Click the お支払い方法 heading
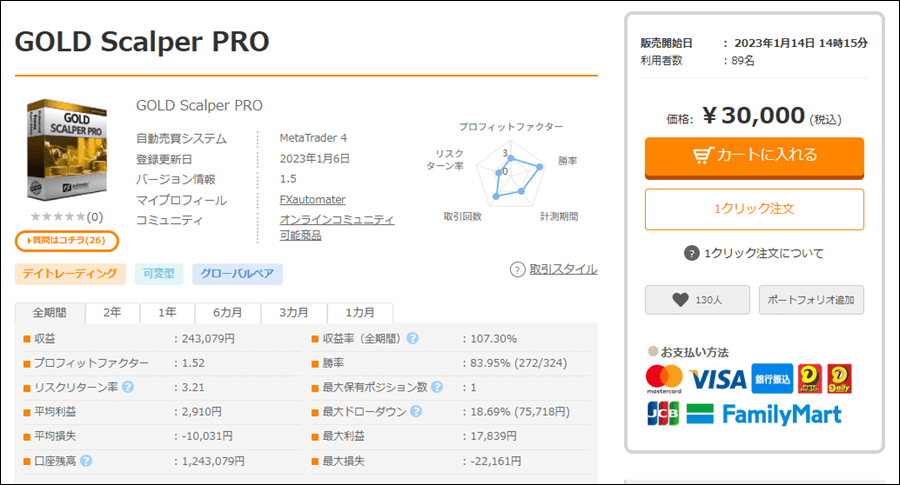The image size is (900, 485). [x=694, y=352]
